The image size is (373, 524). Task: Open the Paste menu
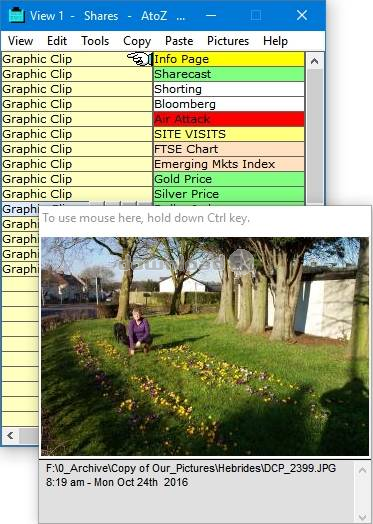tap(179, 41)
